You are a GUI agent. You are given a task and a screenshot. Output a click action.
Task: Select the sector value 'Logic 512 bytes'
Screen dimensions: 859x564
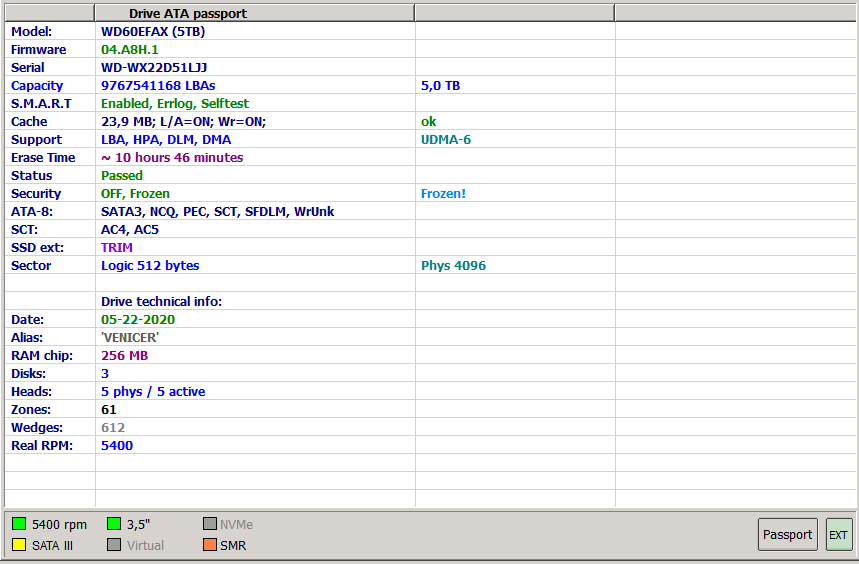coord(150,266)
